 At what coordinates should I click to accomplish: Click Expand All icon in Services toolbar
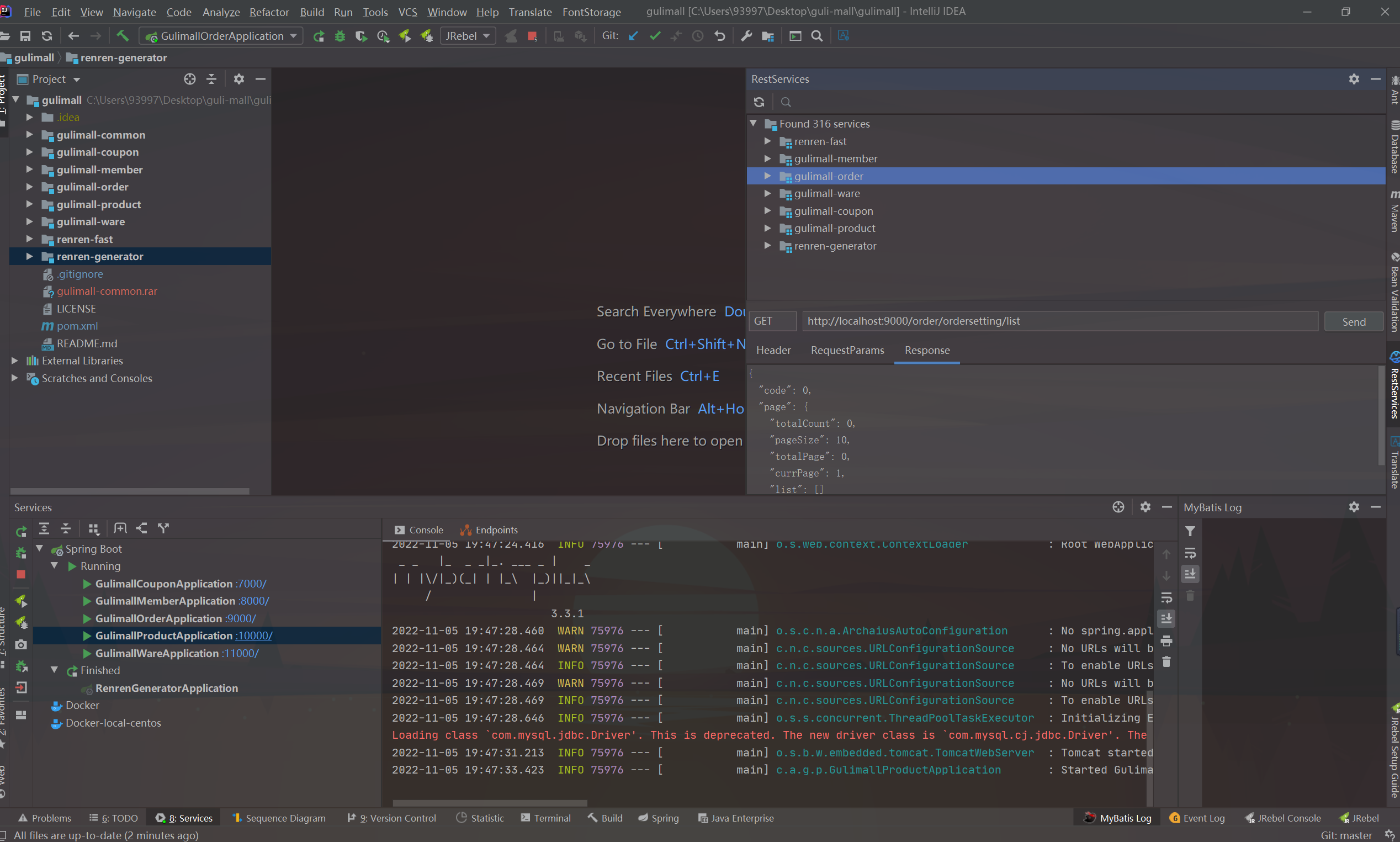[x=44, y=529]
